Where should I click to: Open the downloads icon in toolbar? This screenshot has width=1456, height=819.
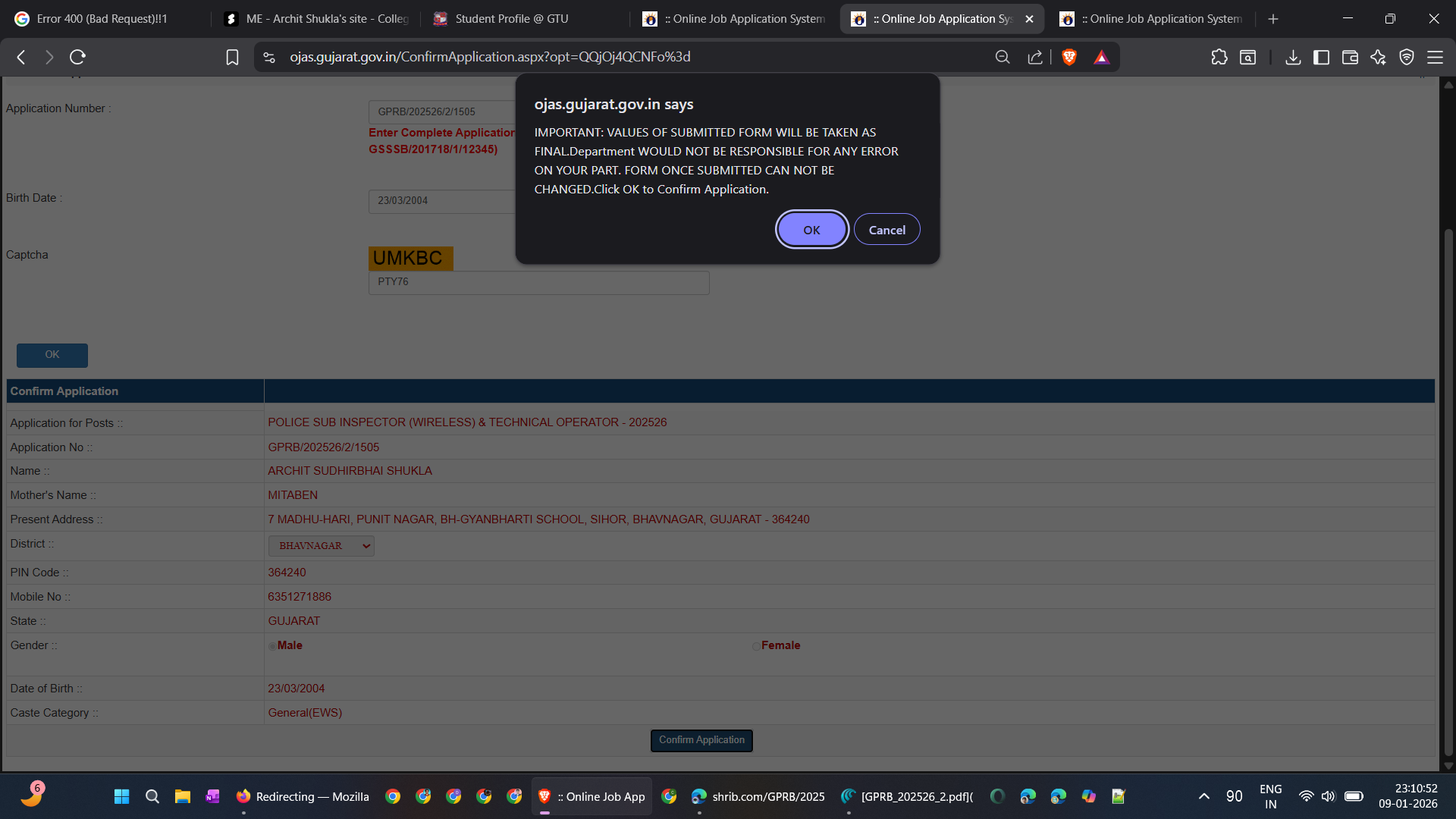1293,57
